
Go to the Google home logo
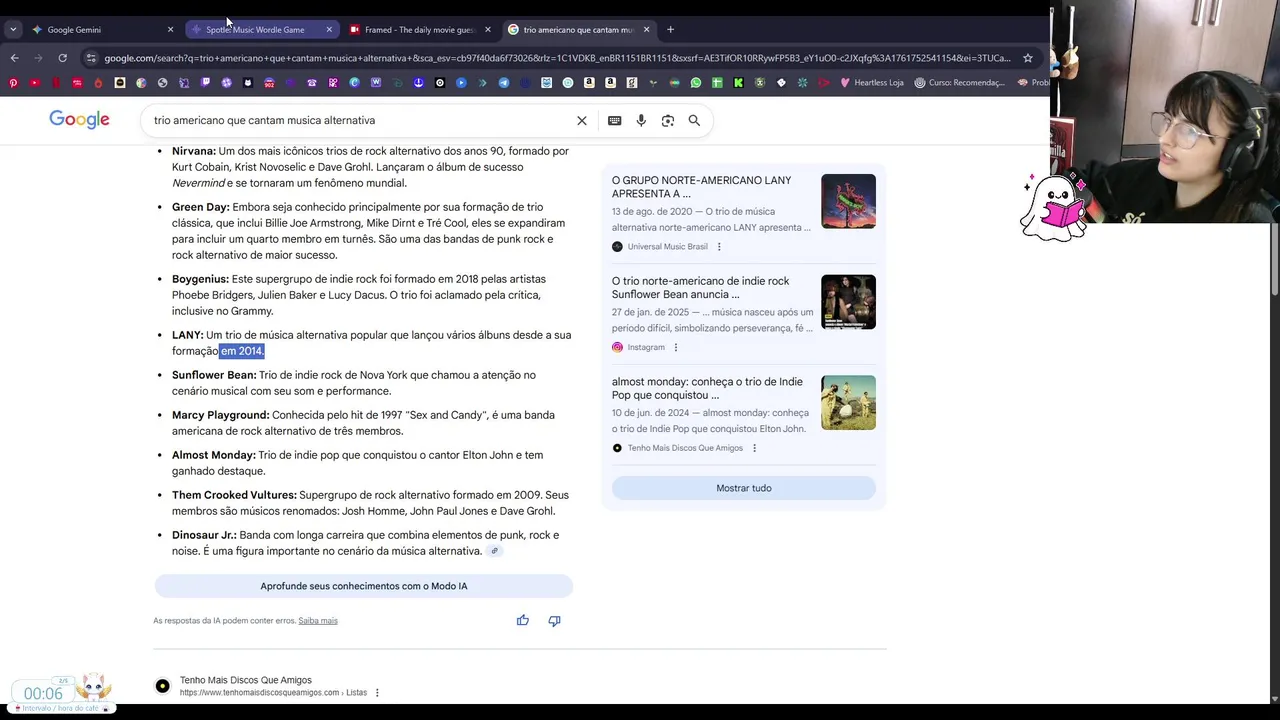click(x=79, y=120)
